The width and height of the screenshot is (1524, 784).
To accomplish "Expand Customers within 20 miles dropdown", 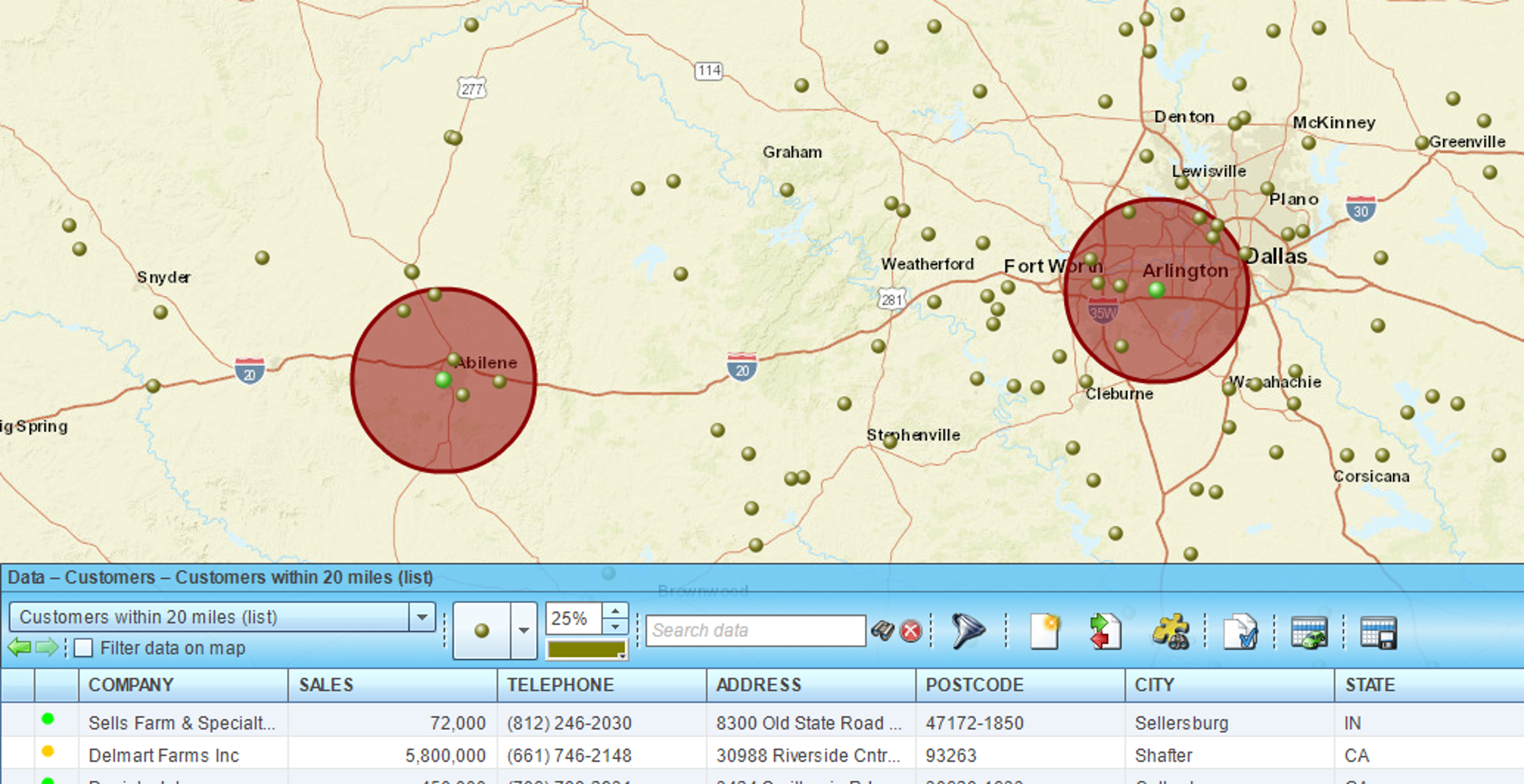I will point(422,617).
